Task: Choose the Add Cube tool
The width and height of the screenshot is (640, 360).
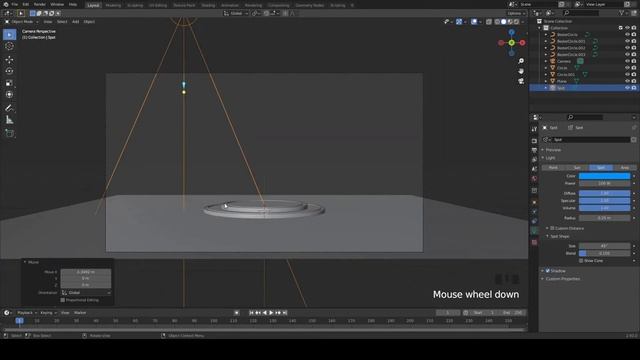Action: point(9,133)
